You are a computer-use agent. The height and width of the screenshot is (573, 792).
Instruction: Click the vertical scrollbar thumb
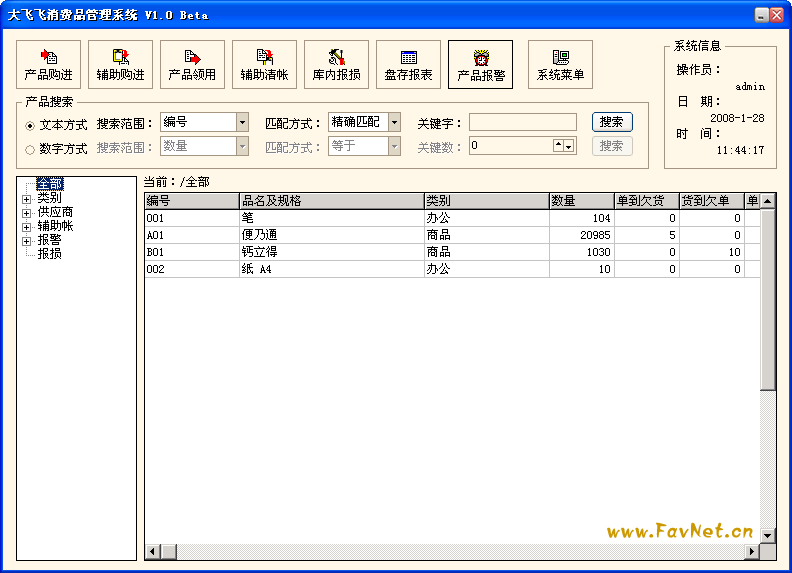[768, 299]
